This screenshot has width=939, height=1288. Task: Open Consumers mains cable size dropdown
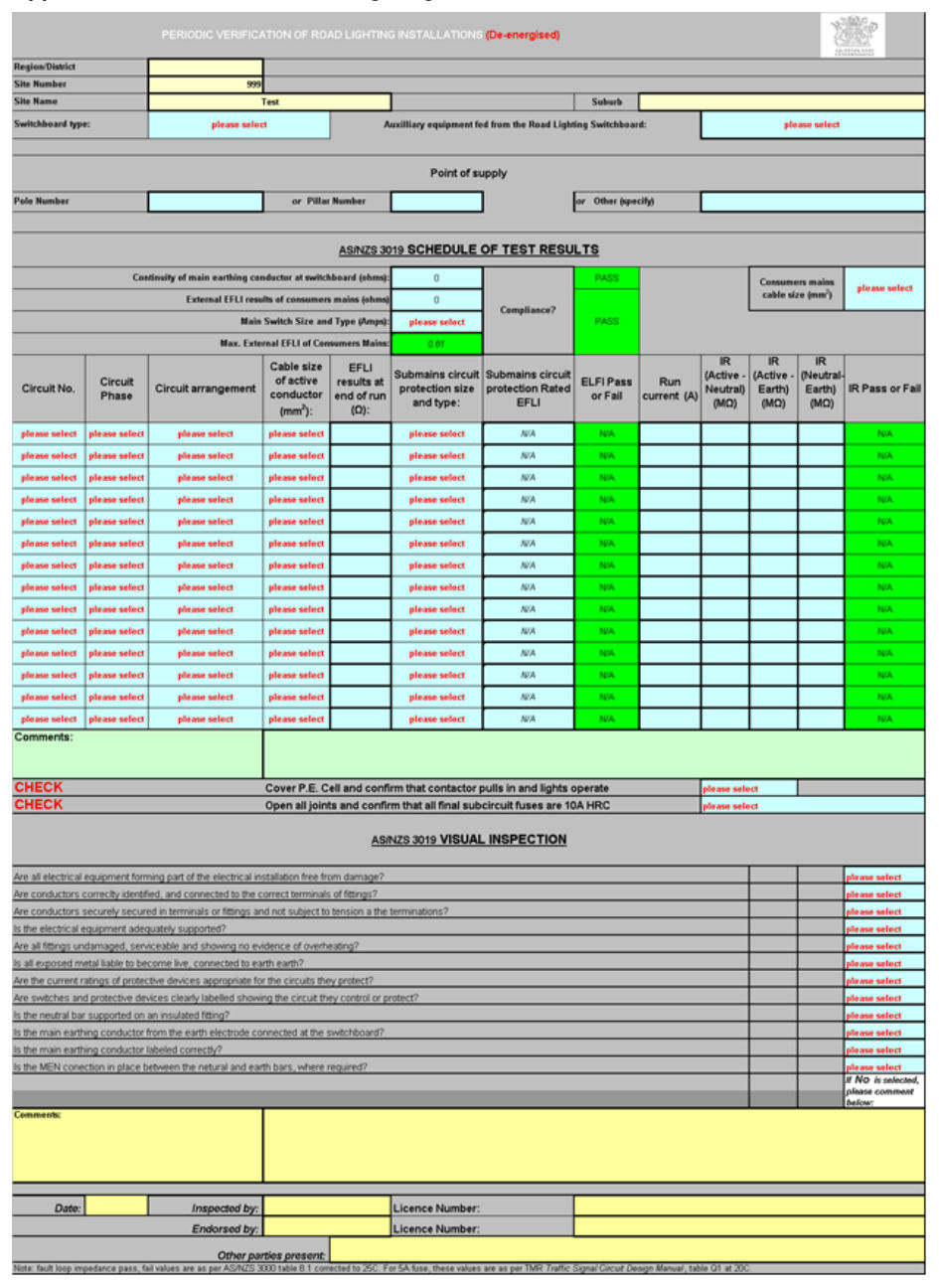click(884, 288)
